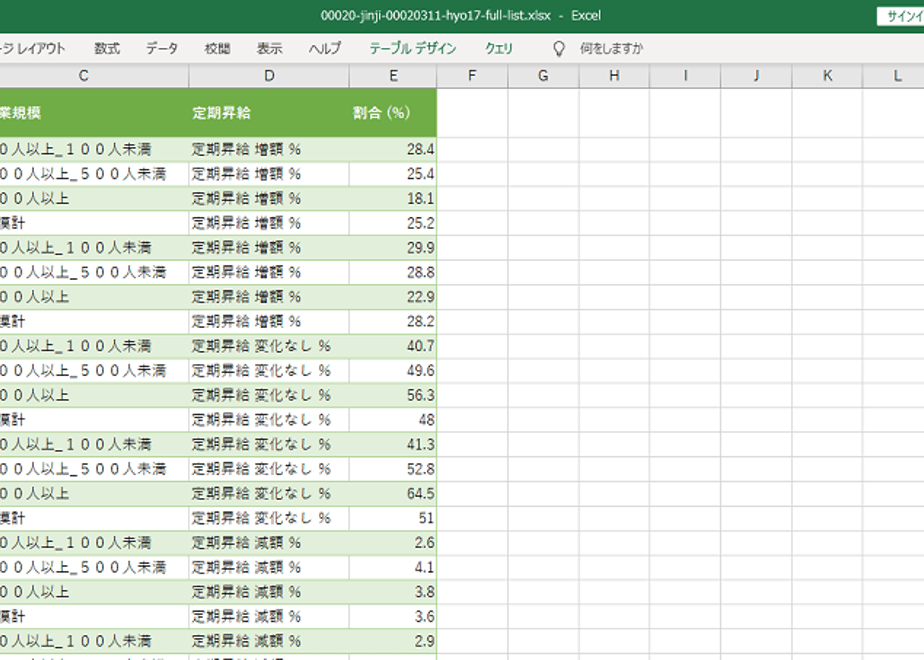Screen dimensions: 924x660
Task: Select the cell with value 22.9
Action: click(x=393, y=297)
